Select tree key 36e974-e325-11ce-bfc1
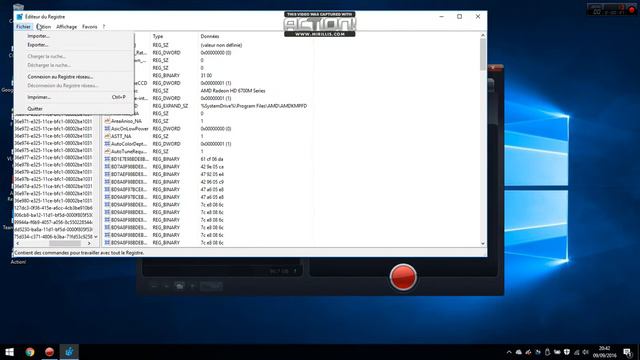Screen dimensions: 640x360 click(x=53, y=143)
